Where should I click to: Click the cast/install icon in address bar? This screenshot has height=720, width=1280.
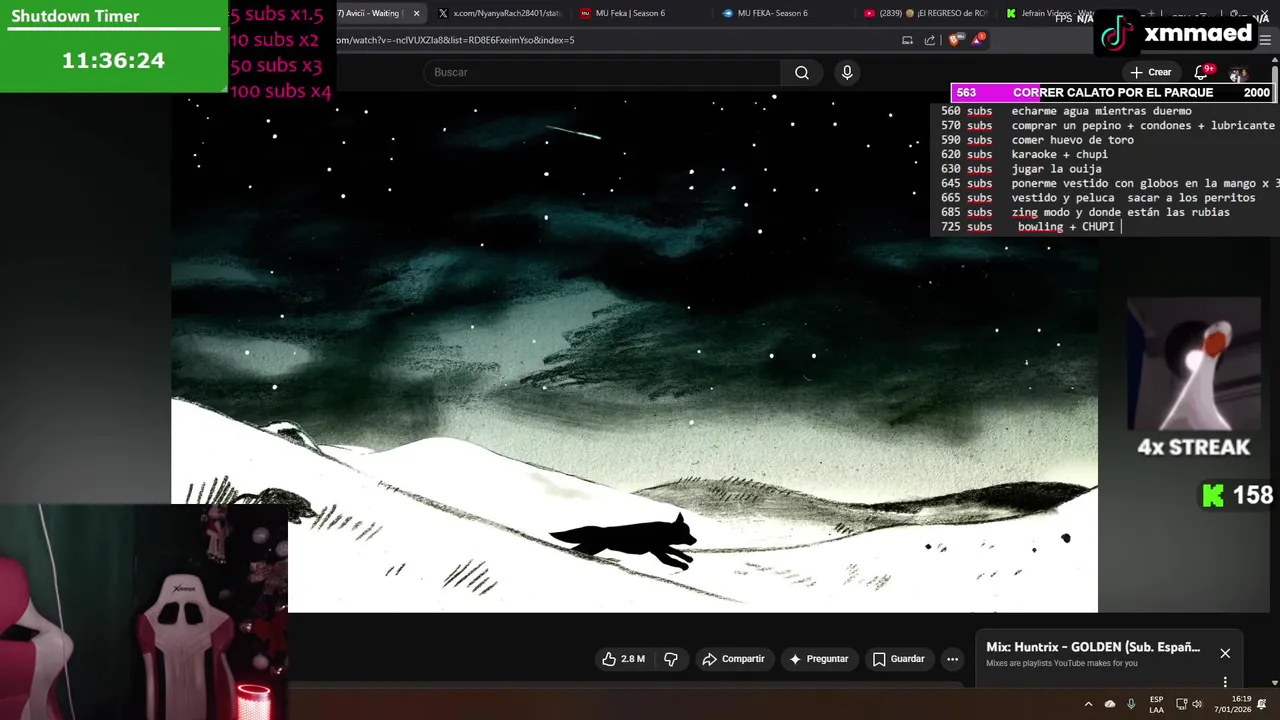907,40
